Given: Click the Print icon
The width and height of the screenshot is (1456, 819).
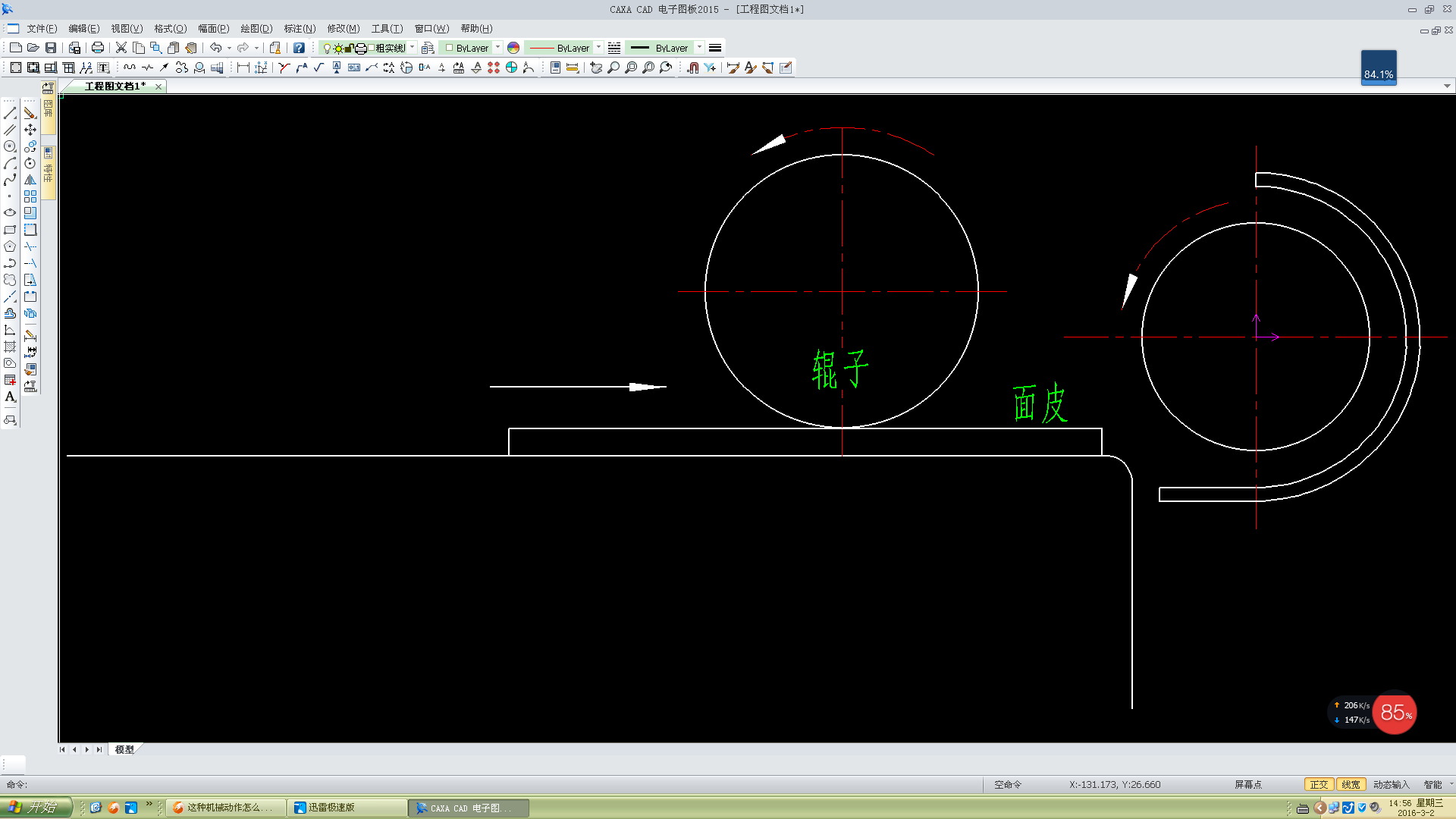Looking at the screenshot, I should (x=98, y=48).
